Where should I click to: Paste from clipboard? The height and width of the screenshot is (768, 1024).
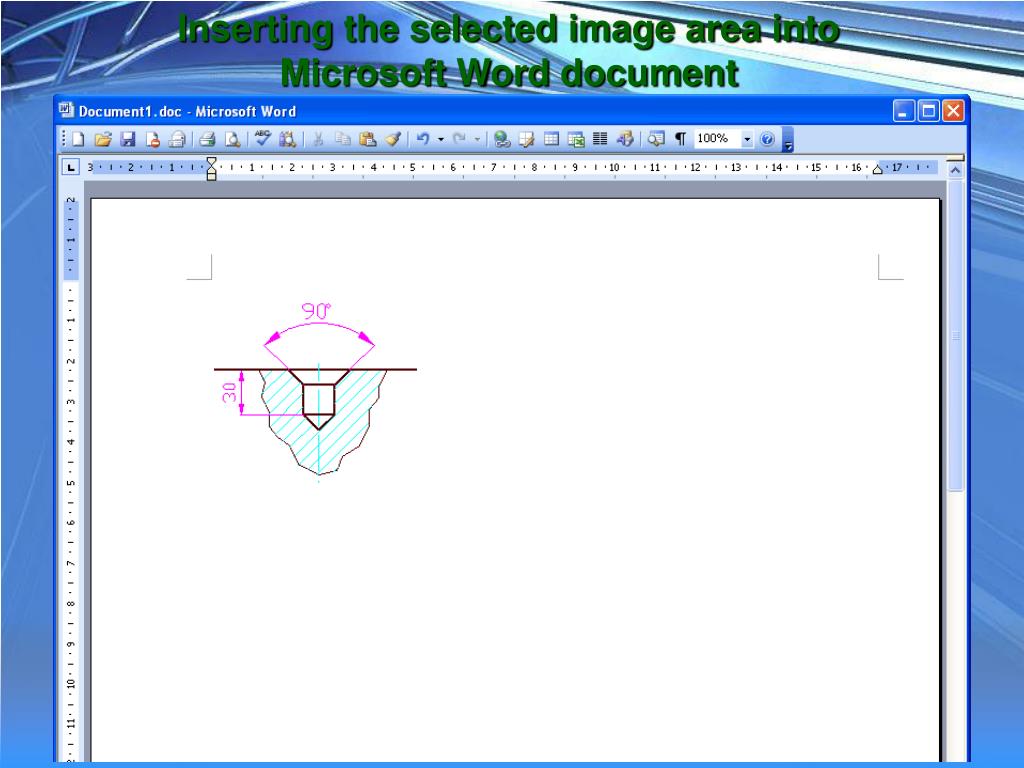(368, 139)
